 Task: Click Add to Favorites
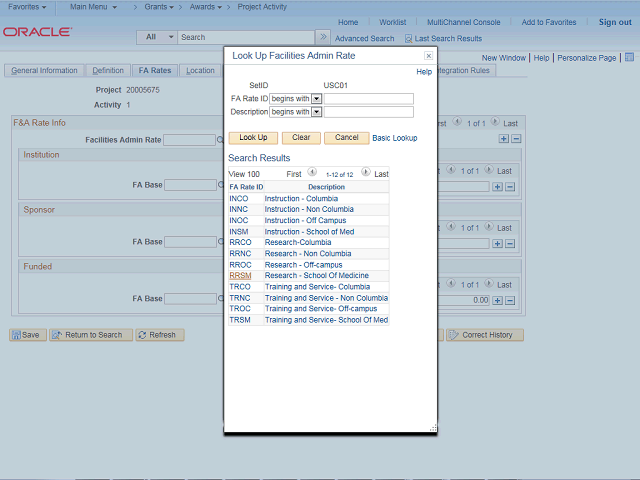click(549, 22)
